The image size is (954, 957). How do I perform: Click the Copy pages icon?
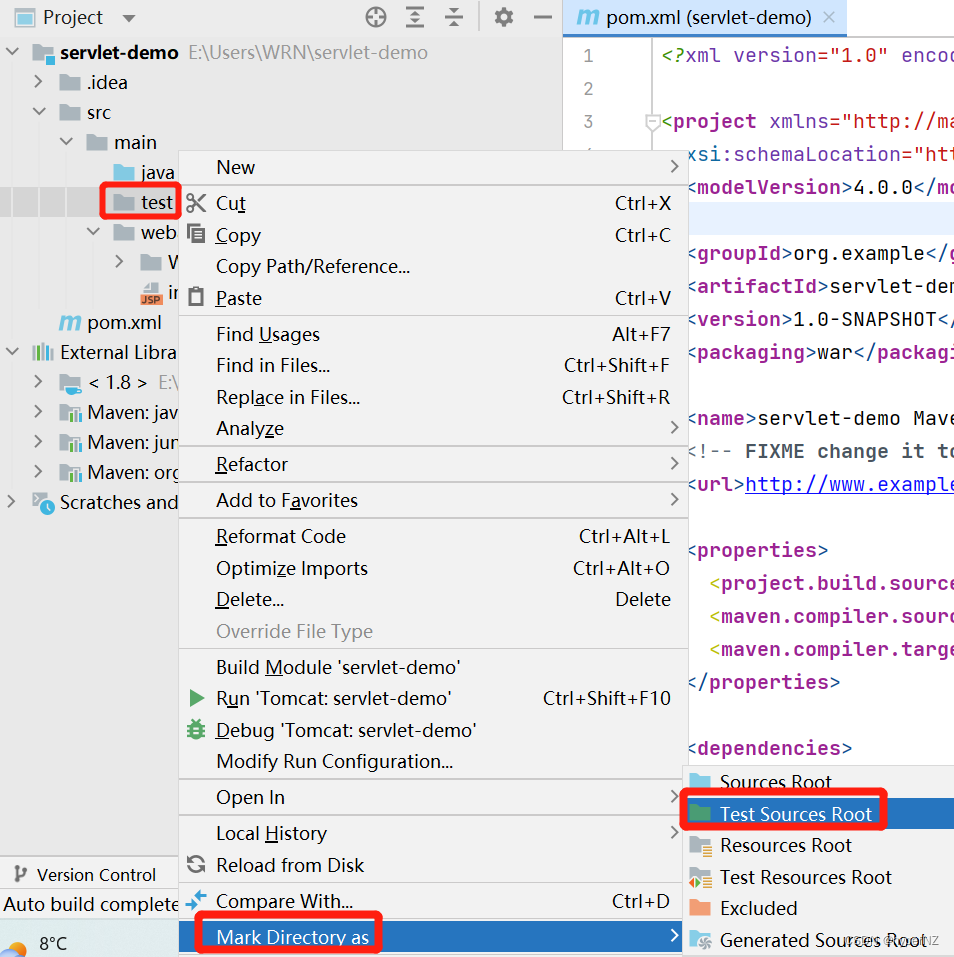[x=196, y=234]
